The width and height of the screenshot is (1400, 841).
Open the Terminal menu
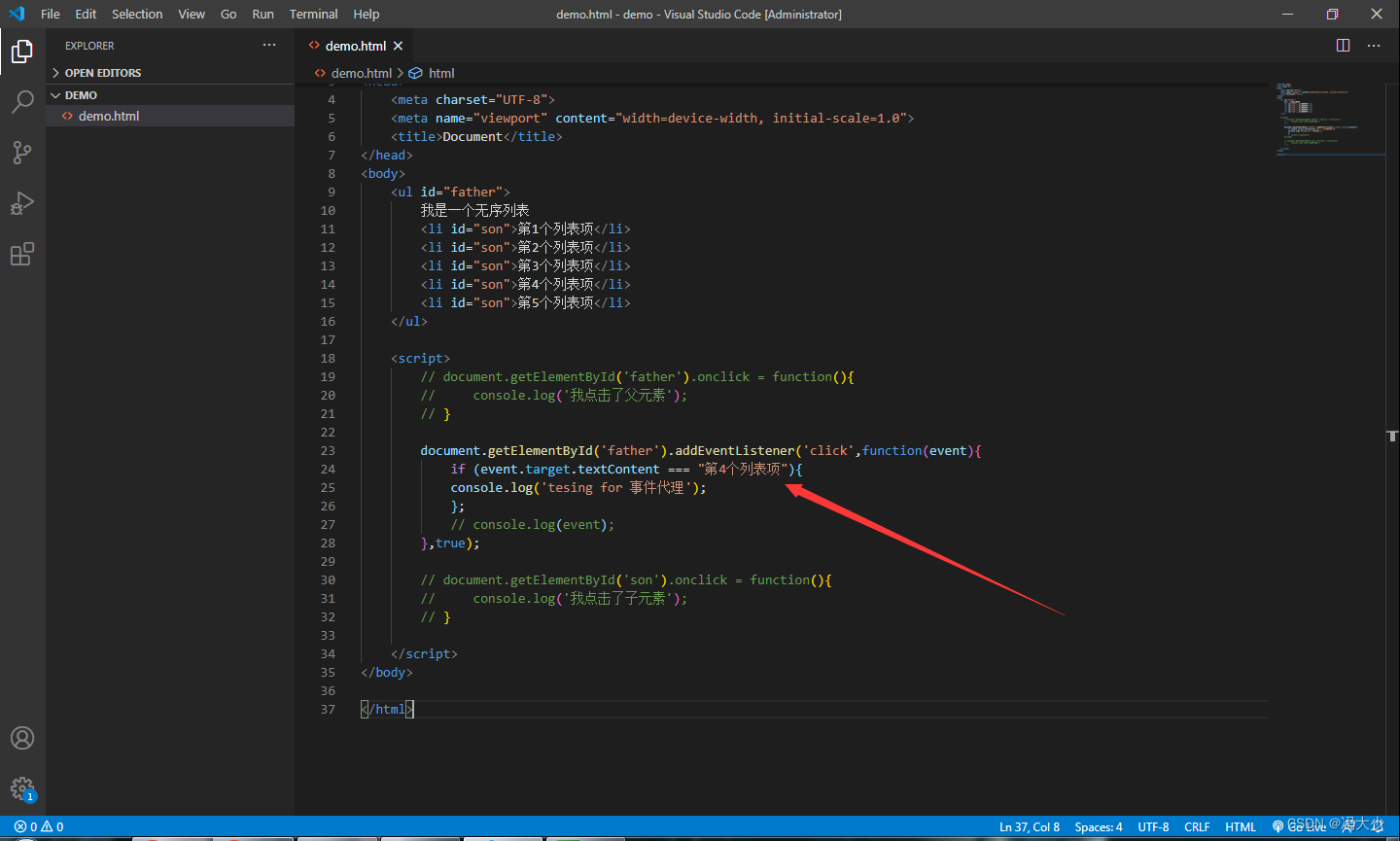313,14
